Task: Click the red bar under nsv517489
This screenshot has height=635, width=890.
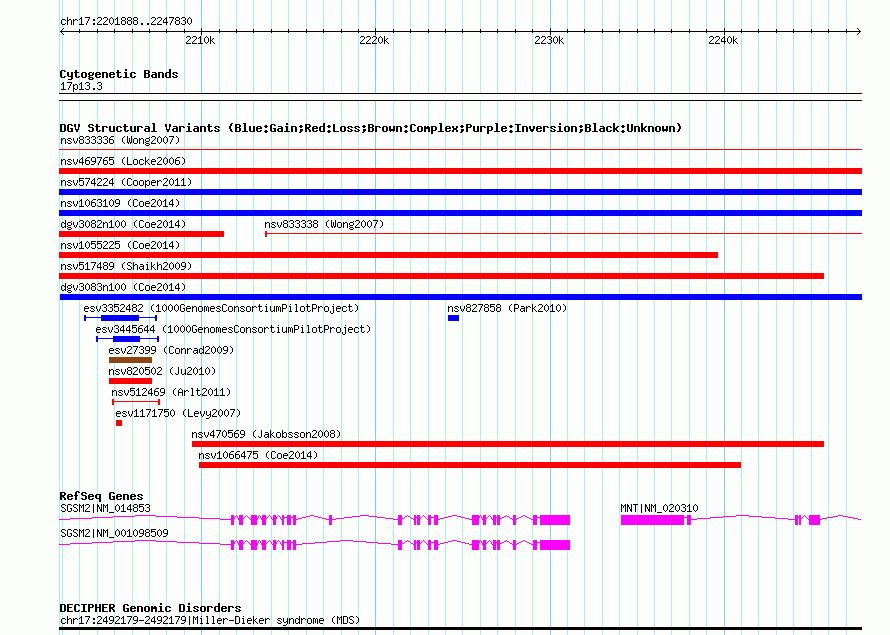Action: click(x=442, y=276)
